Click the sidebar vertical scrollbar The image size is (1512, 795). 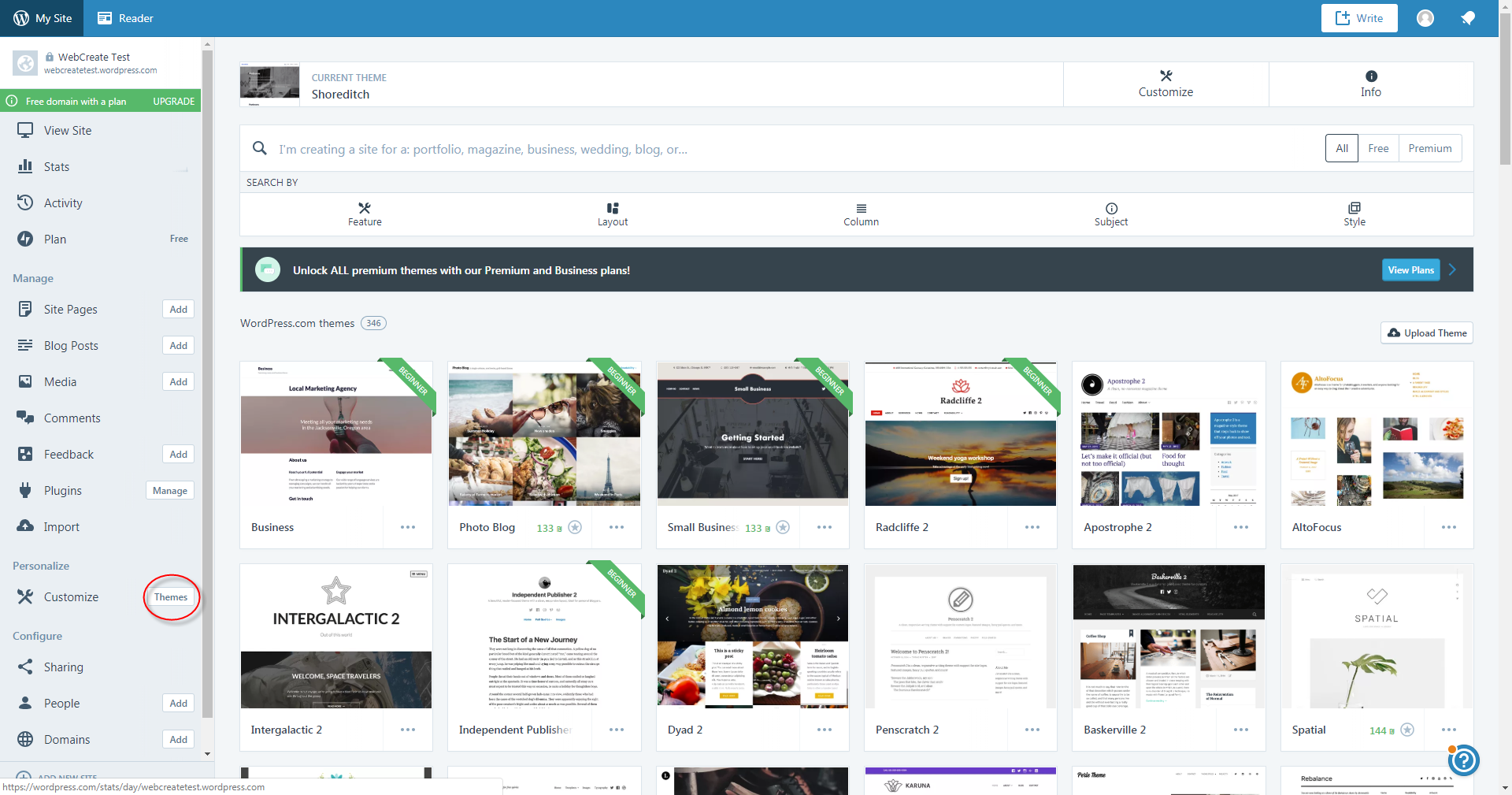pos(207,384)
